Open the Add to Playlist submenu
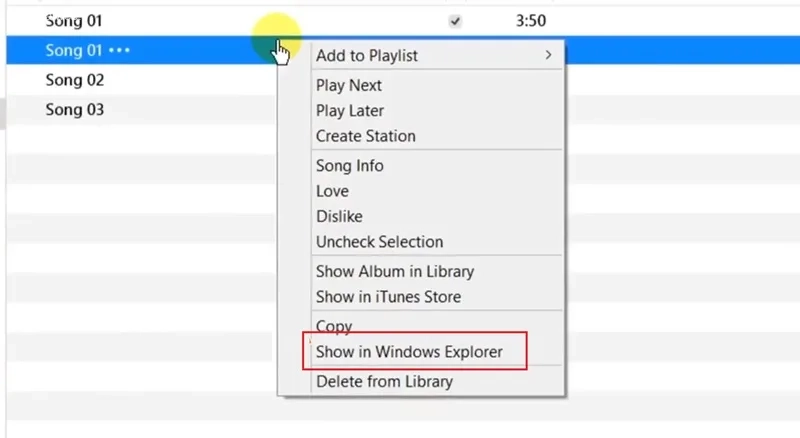The width and height of the screenshot is (800, 438). (437, 55)
